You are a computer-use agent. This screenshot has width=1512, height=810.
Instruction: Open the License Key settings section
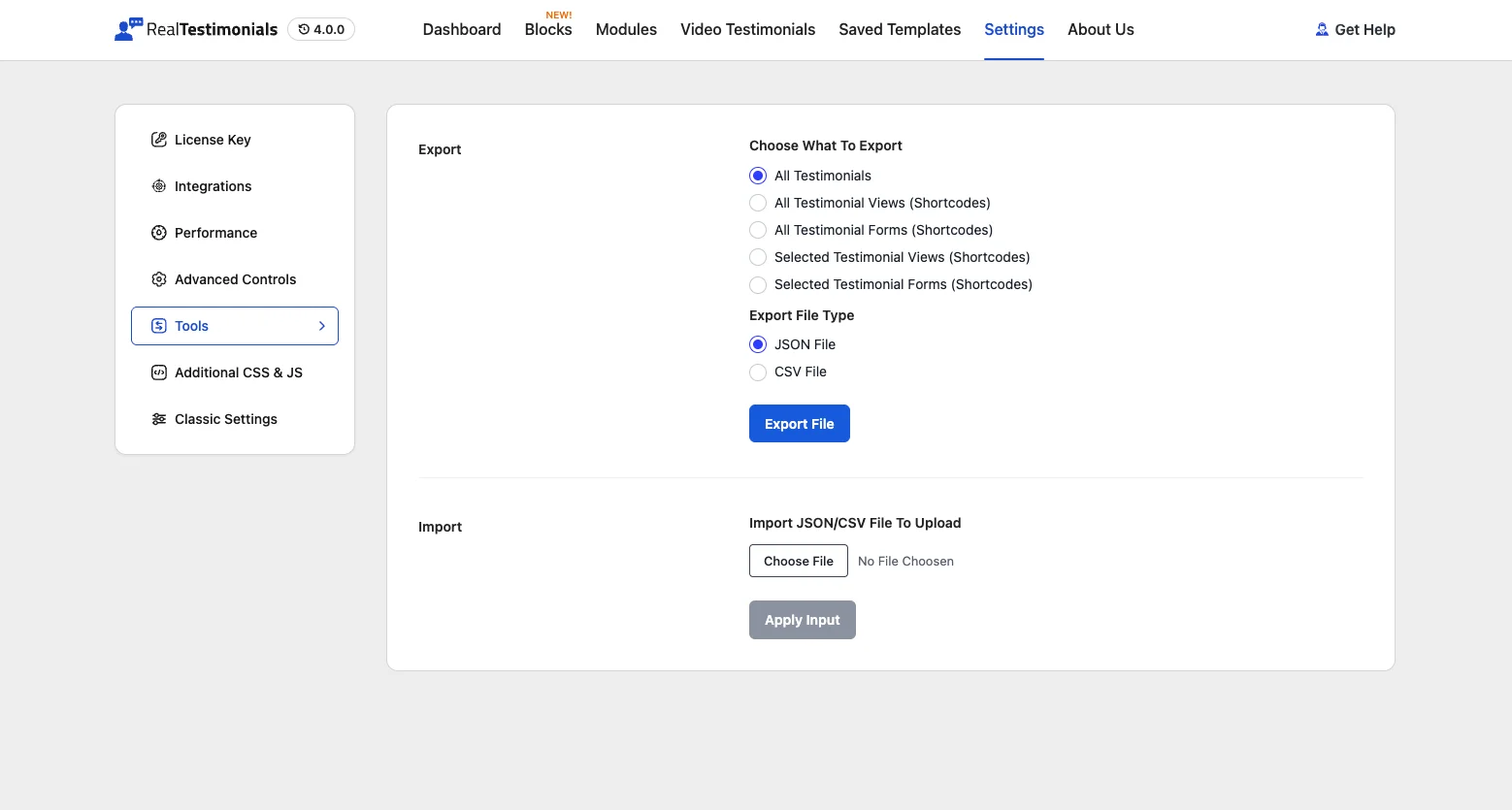click(x=235, y=140)
